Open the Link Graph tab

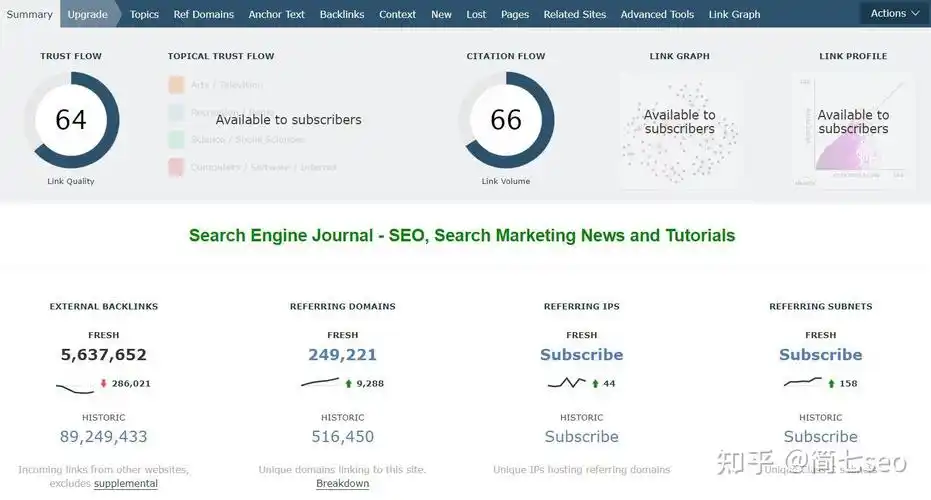[x=734, y=14]
